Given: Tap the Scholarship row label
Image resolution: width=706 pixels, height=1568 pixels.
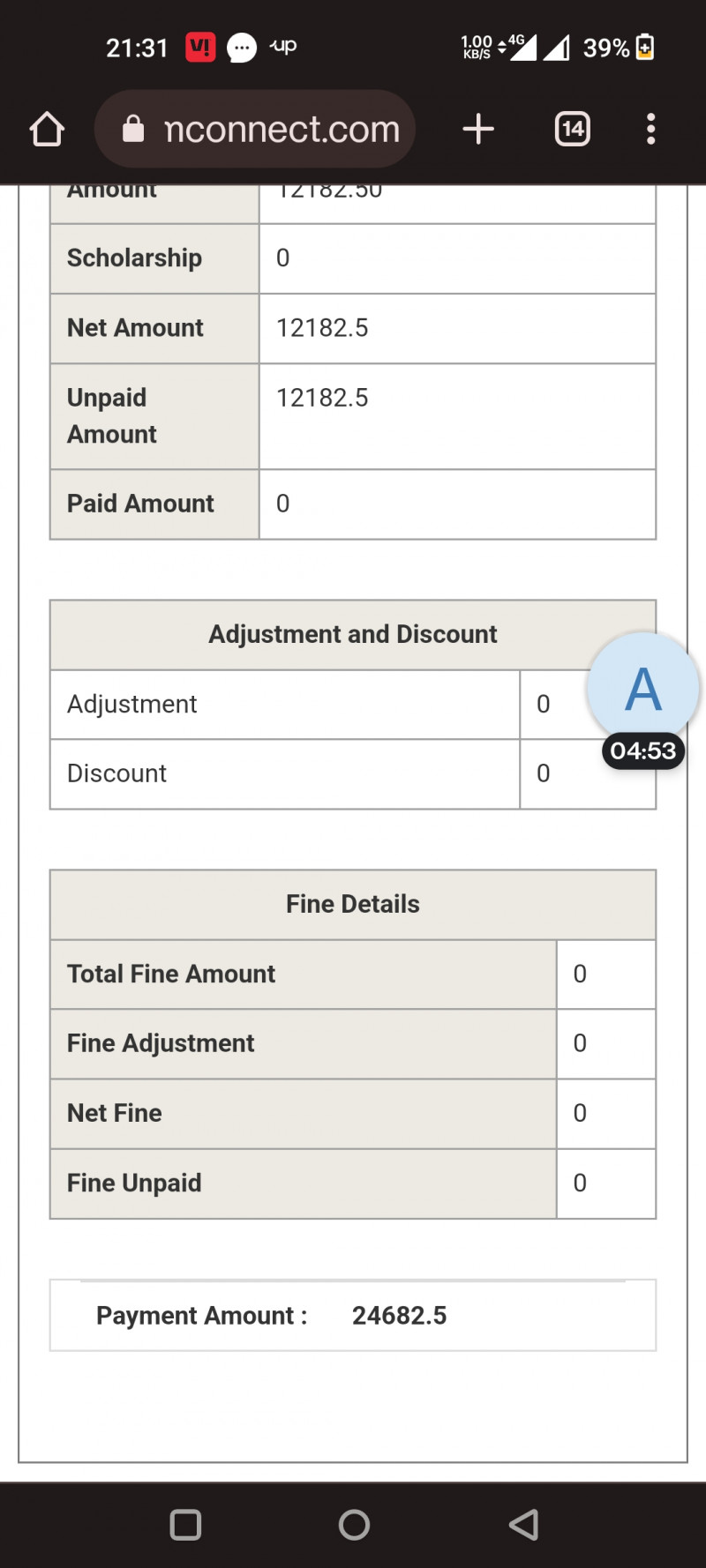Looking at the screenshot, I should 134,258.
